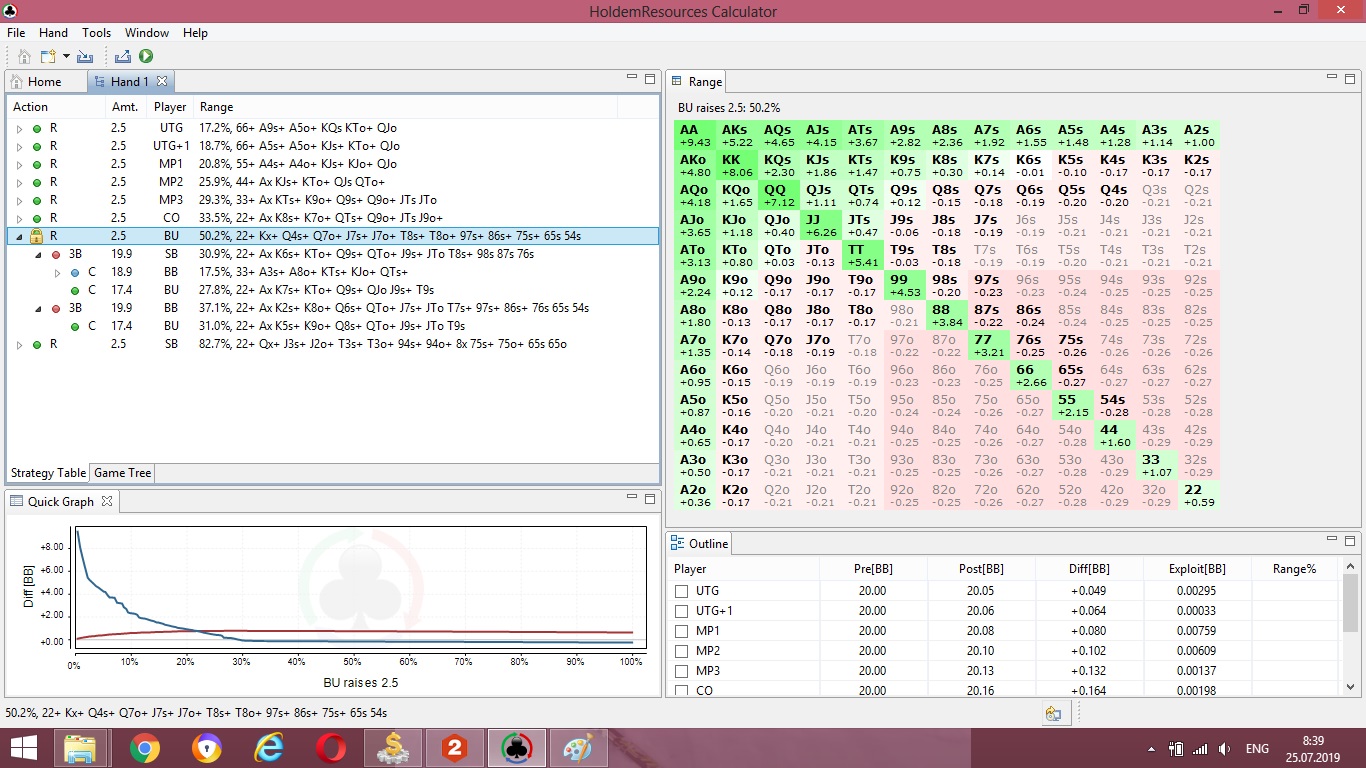Screen dimensions: 1366x768
Task: Click red dot on SB 3B row
Action: [56, 255]
